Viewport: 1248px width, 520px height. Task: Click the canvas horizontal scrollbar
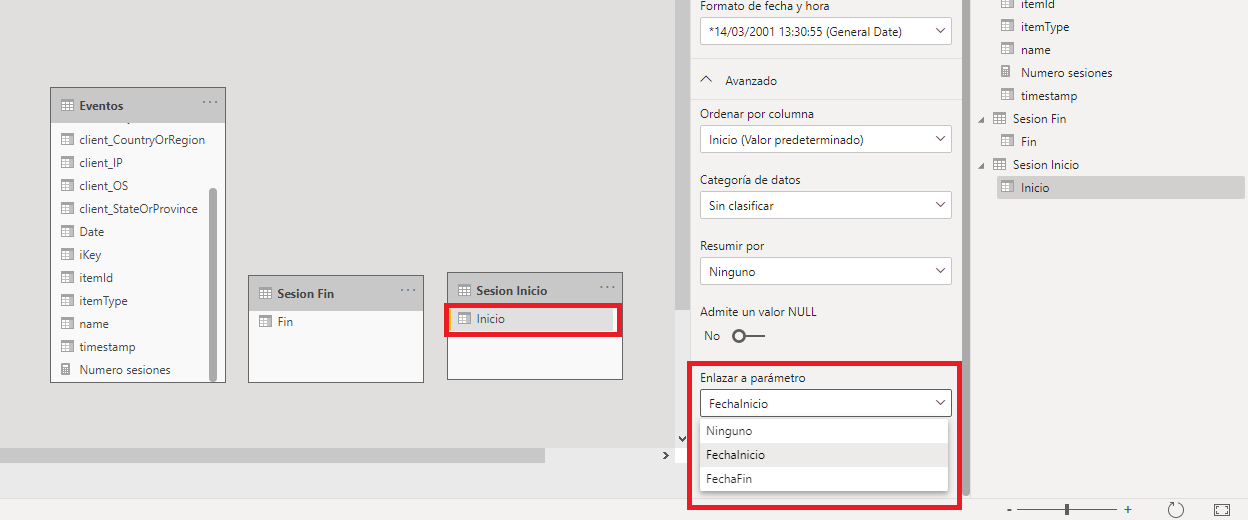[272, 455]
